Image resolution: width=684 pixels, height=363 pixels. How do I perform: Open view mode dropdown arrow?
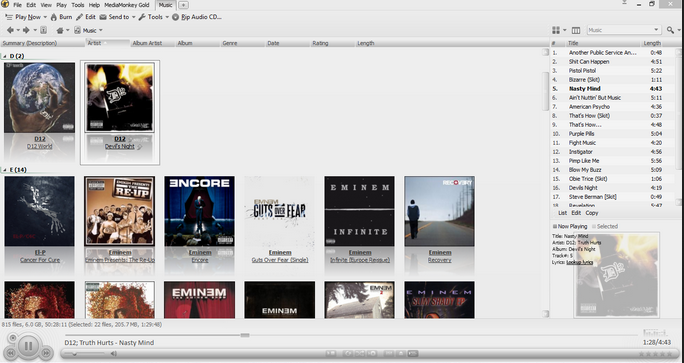click(564, 31)
